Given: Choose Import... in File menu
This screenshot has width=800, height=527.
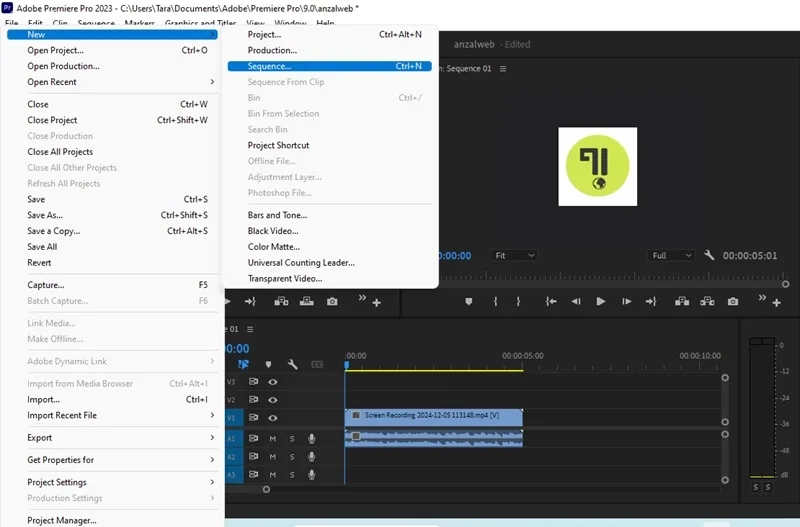Looking at the screenshot, I should [x=119, y=399].
